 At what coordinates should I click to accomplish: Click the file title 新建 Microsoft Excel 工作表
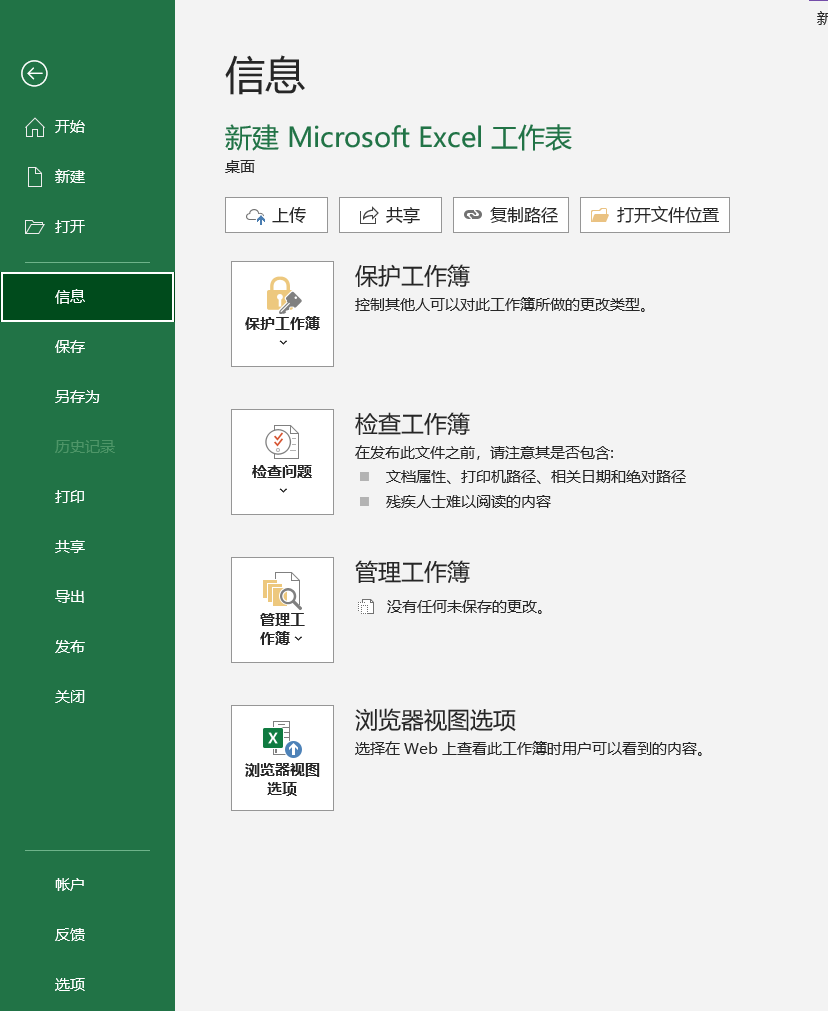click(x=399, y=137)
